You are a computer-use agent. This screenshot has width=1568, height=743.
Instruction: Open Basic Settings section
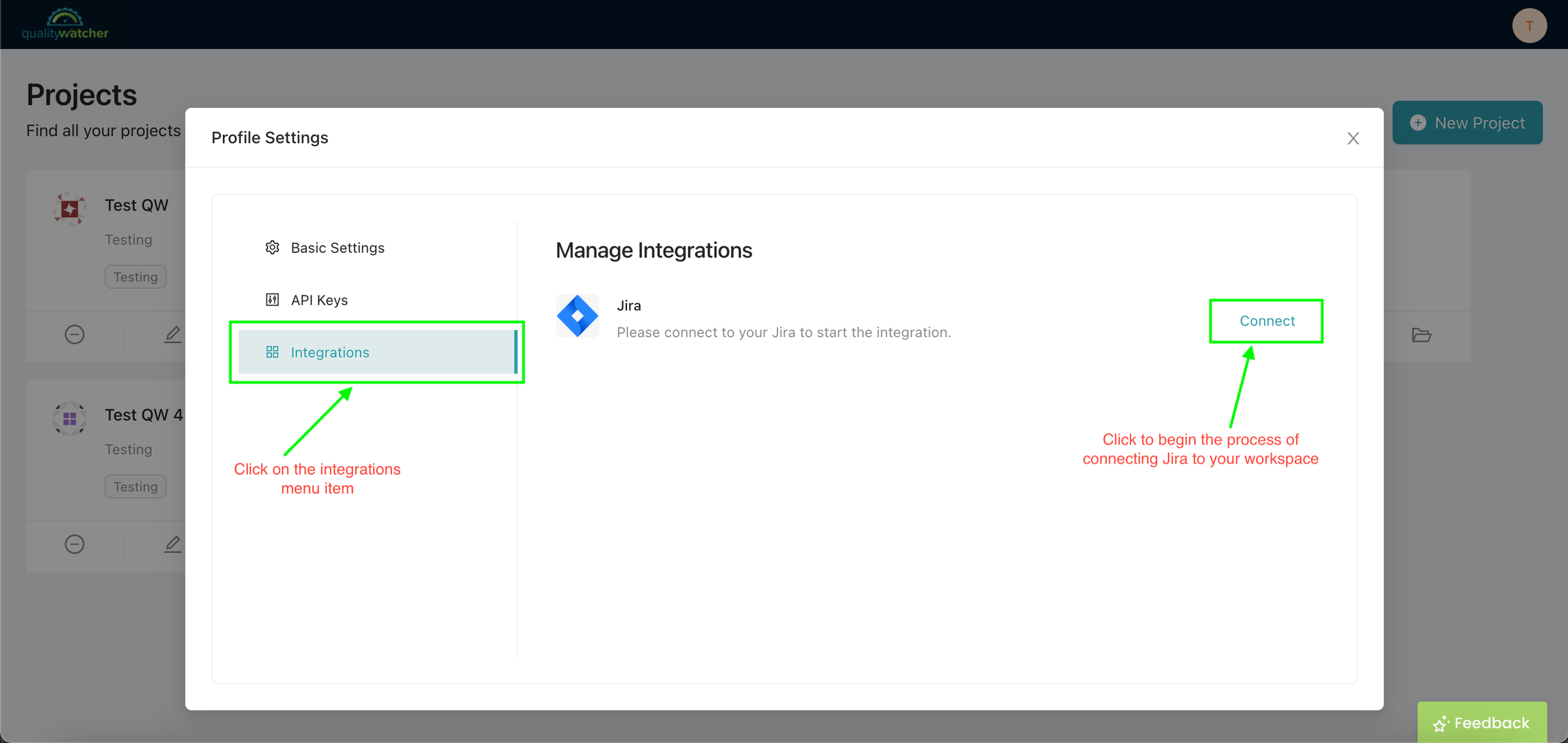click(378, 248)
